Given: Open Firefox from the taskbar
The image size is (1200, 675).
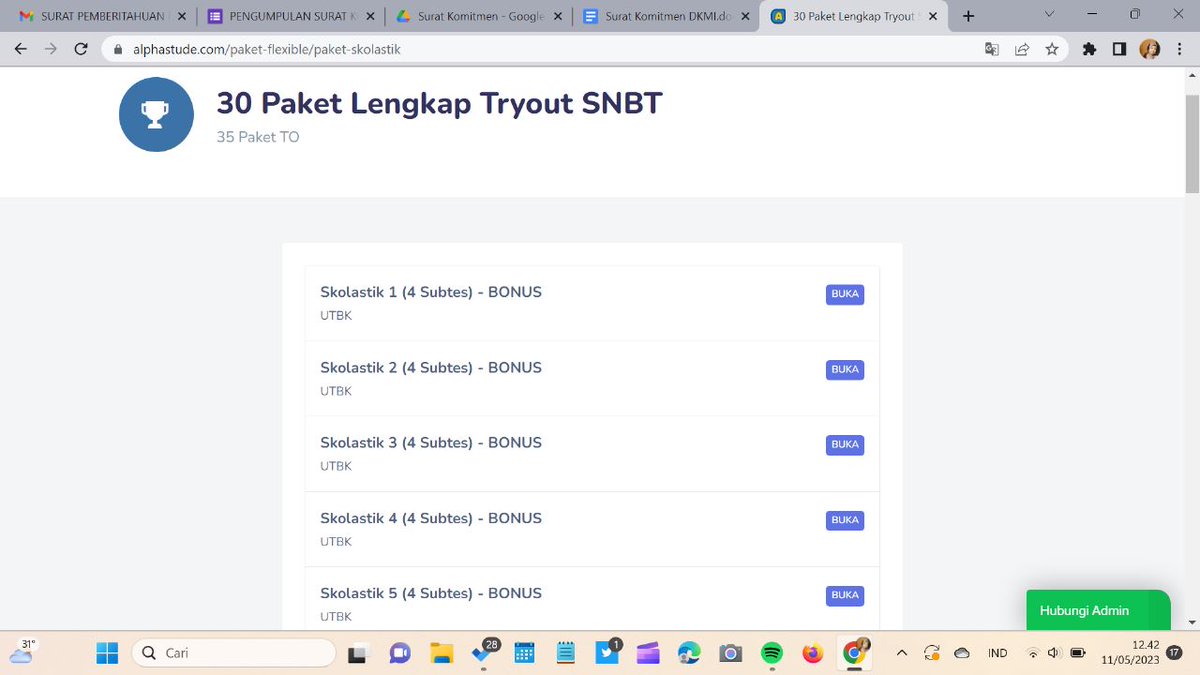Looking at the screenshot, I should tap(812, 653).
